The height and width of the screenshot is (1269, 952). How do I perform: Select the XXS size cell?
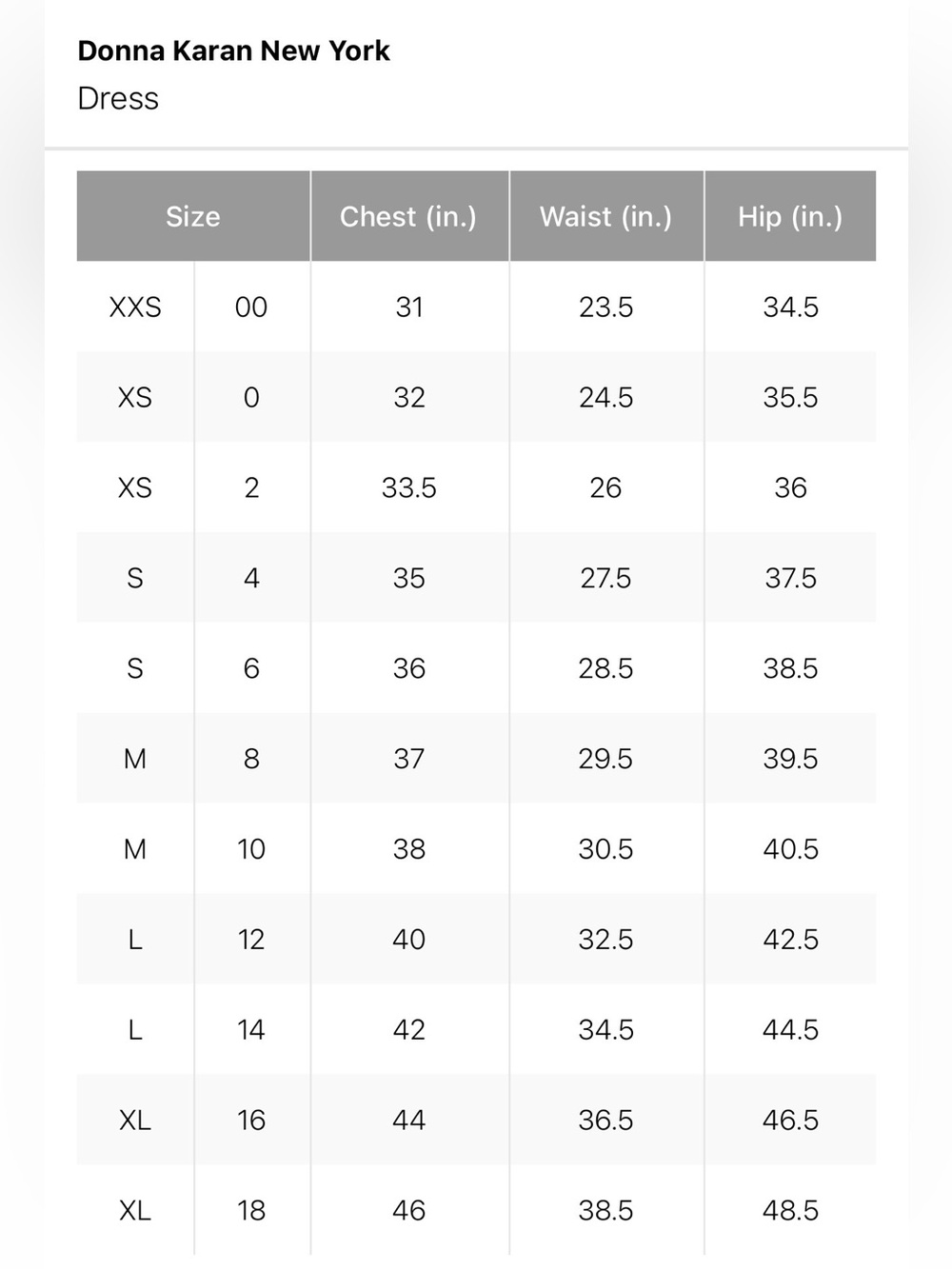pyautogui.click(x=135, y=307)
